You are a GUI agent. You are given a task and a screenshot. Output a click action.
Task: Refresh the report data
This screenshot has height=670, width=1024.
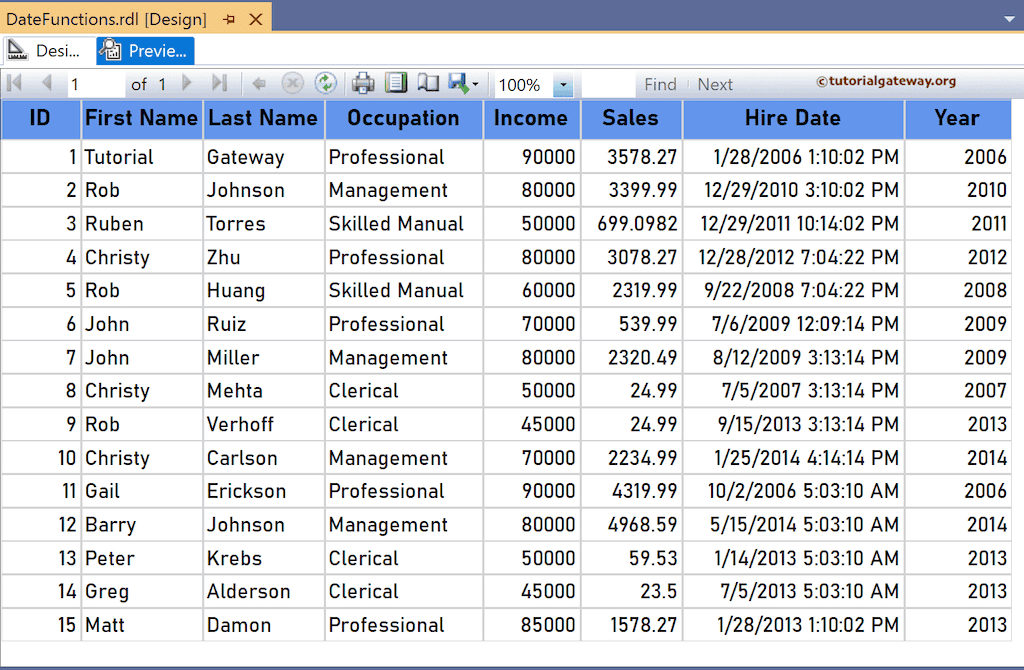[x=325, y=84]
